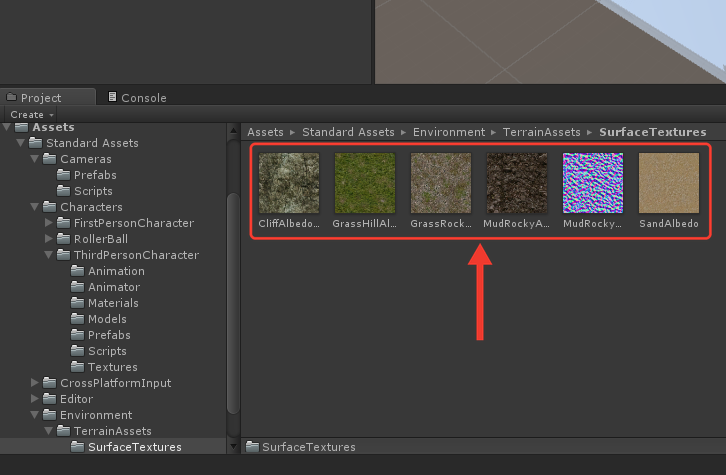Click the CrossPlatformInput folder icon
The image size is (726, 475).
[50, 382]
